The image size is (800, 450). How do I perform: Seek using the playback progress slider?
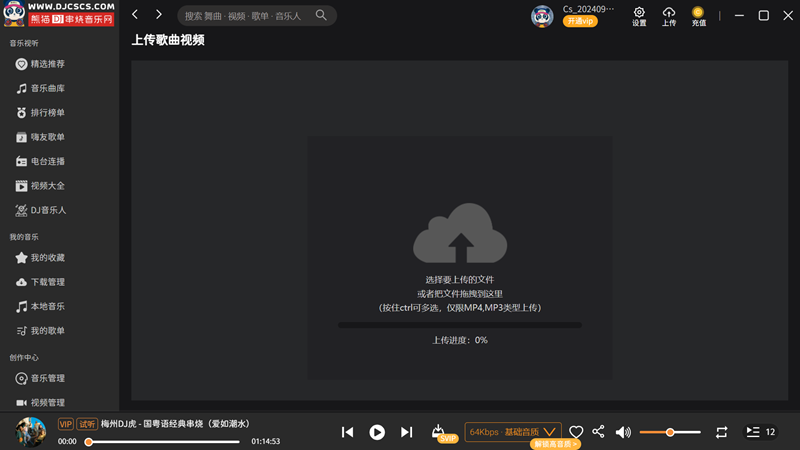(164, 441)
